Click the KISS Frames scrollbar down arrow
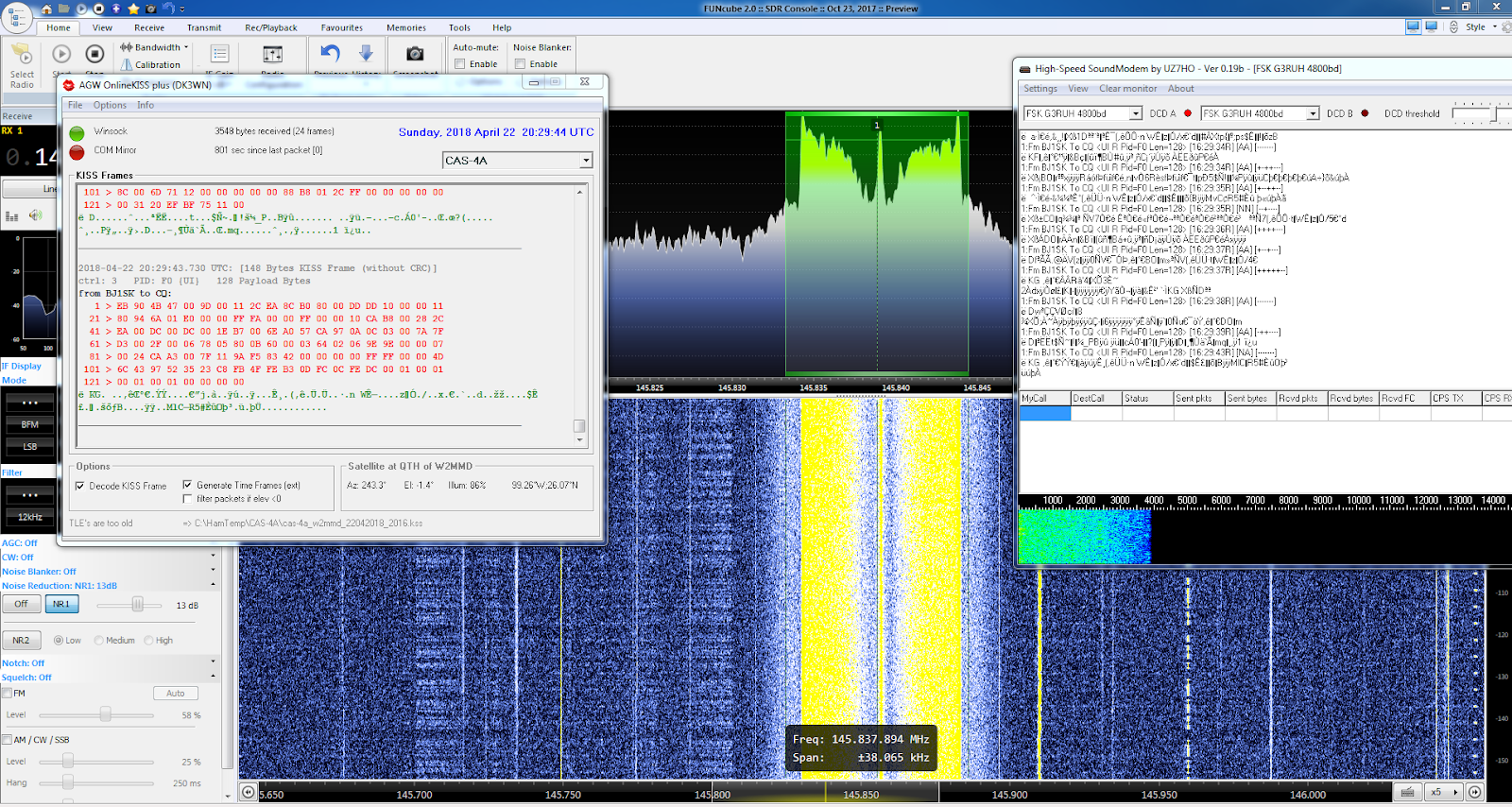 (x=579, y=440)
